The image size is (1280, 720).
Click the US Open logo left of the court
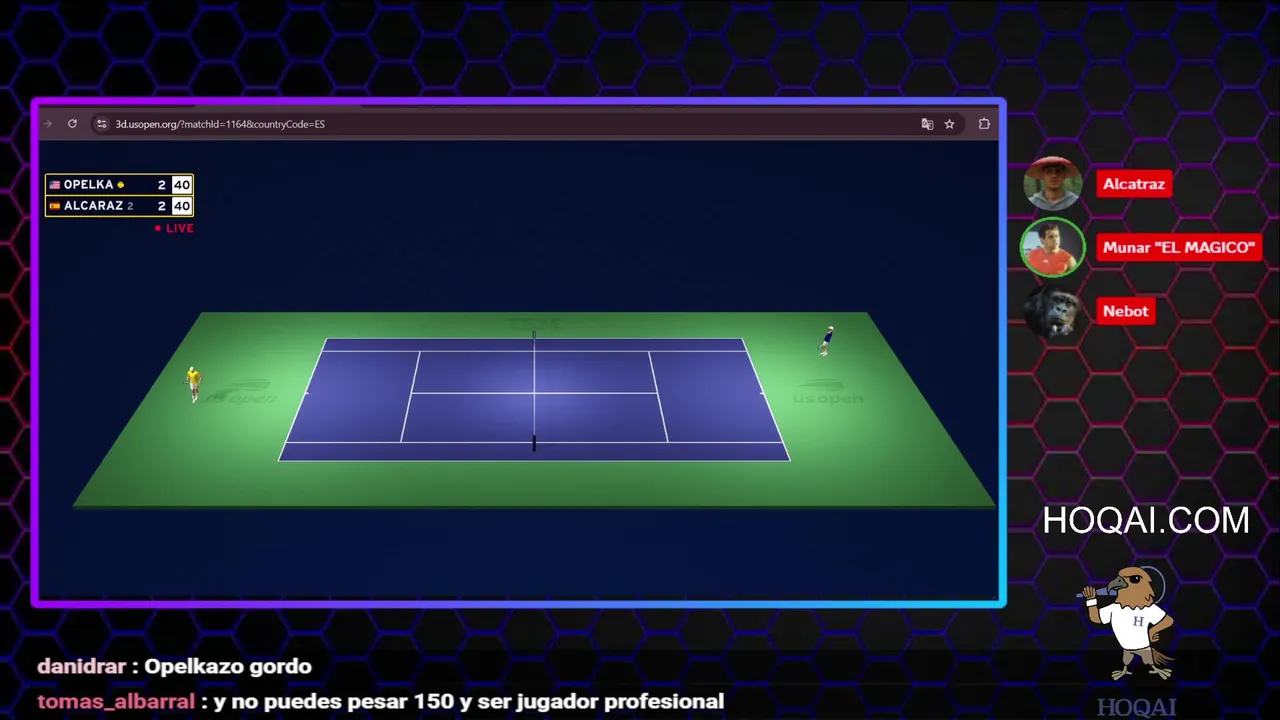pyautogui.click(x=238, y=391)
